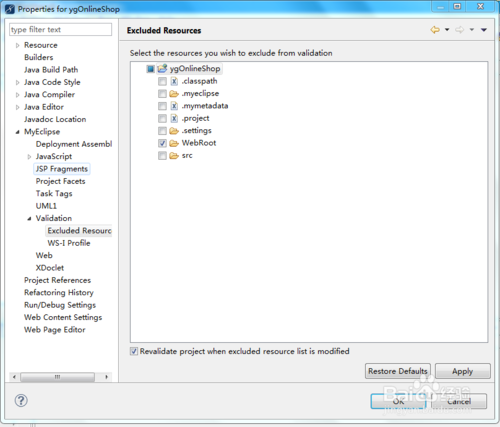Check the .myeclipse checkbox
The height and width of the screenshot is (427, 500).
[162, 94]
